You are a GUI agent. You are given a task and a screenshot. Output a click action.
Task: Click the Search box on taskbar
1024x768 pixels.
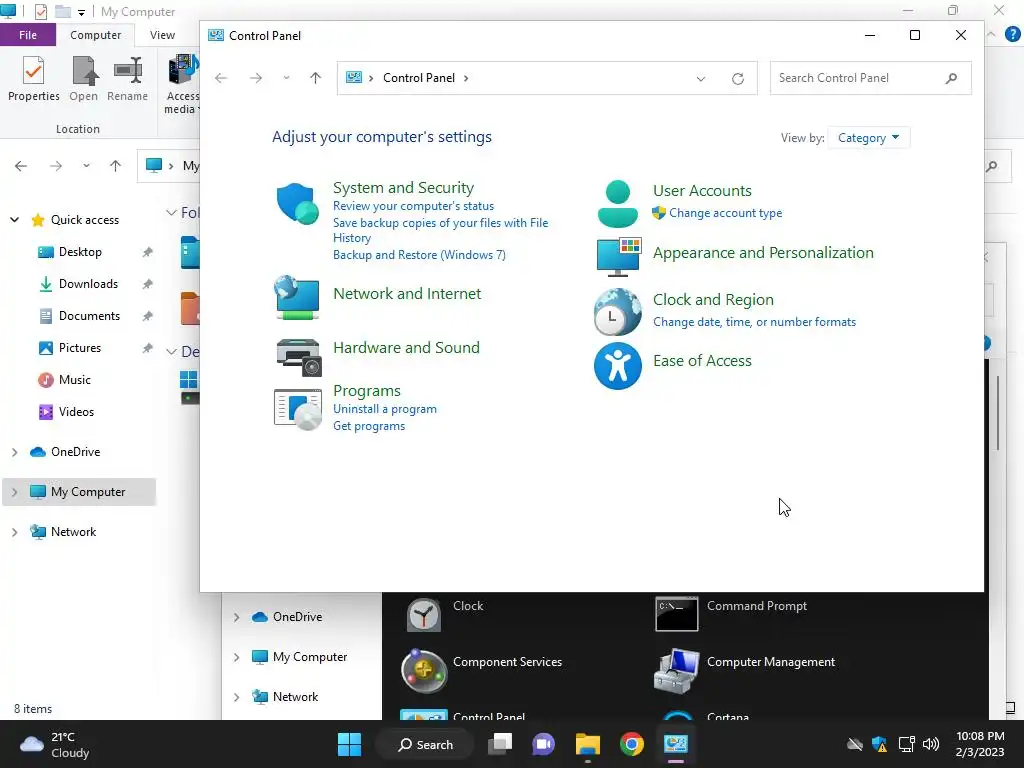[x=424, y=744]
